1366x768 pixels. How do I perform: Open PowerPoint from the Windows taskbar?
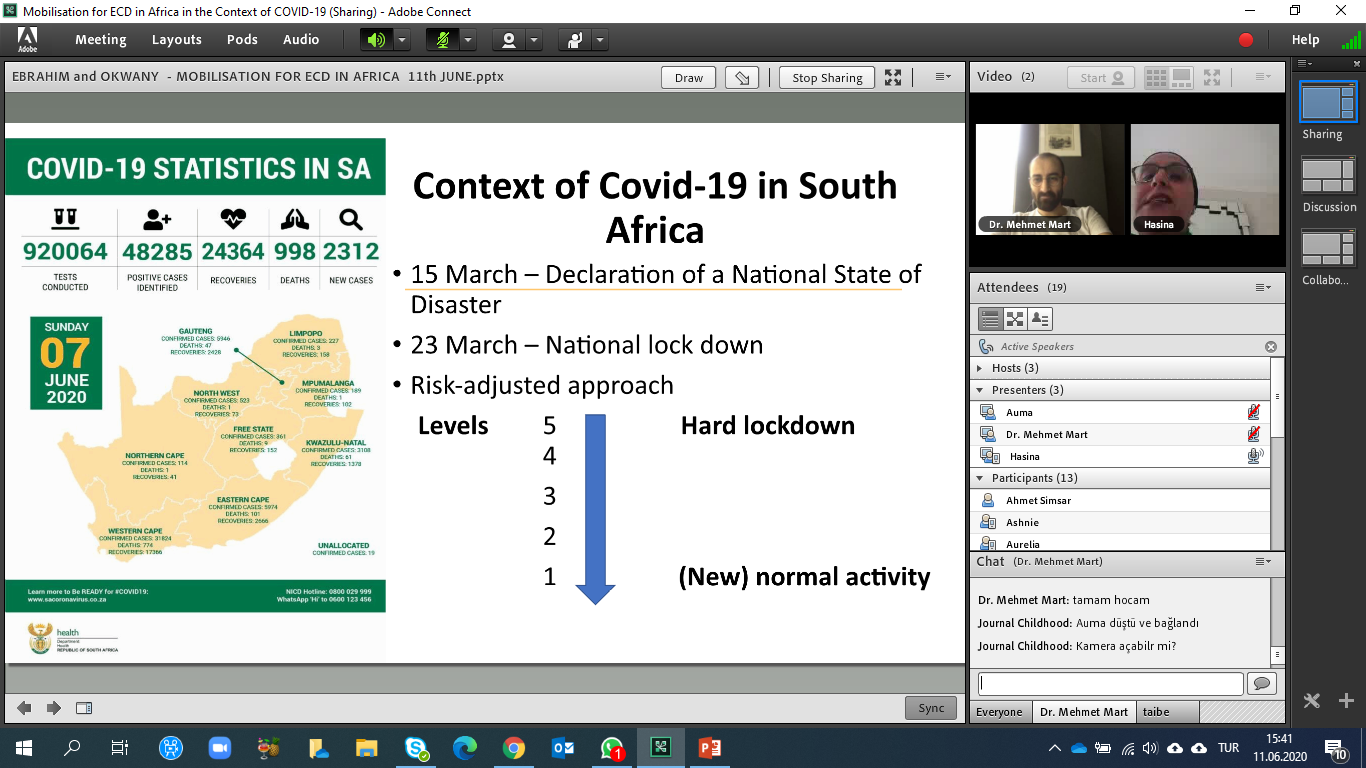(x=710, y=747)
